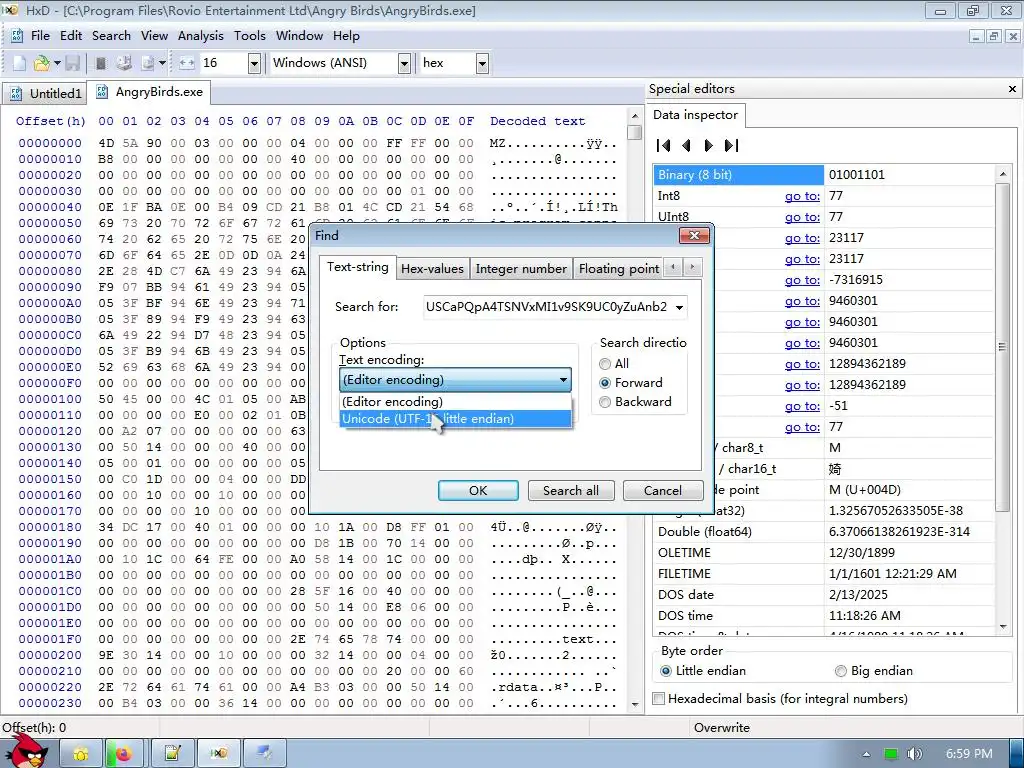Enable Hexadecimal basis checkbox
Viewport: 1024px width, 768px height.
pos(659,699)
